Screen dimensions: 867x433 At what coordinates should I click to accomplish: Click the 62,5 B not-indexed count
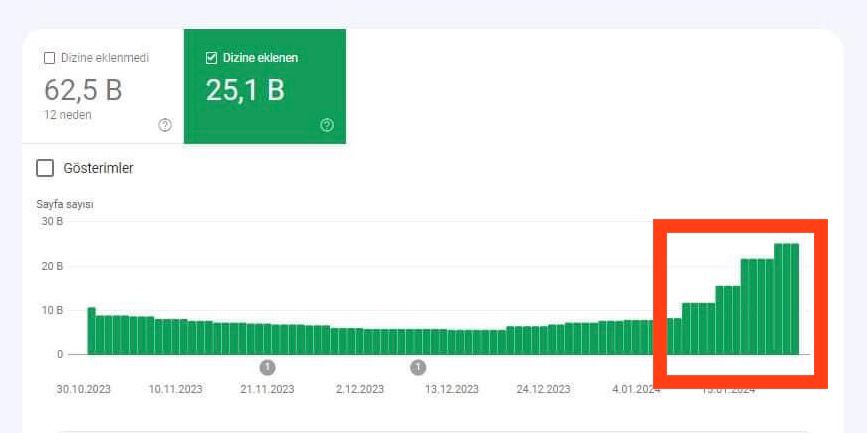pyautogui.click(x=83, y=90)
